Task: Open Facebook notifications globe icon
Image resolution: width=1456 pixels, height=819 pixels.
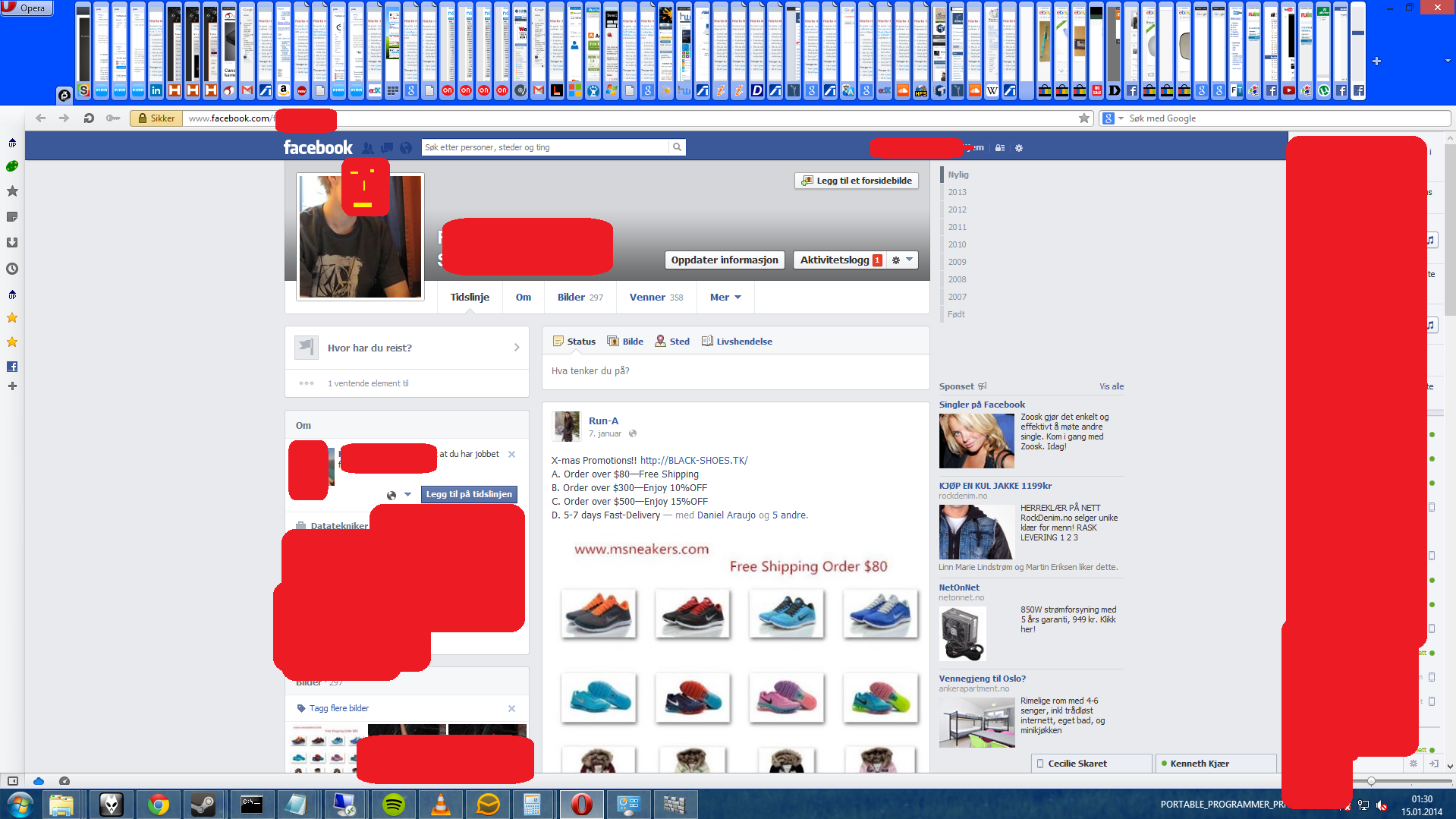Action: pos(406,148)
